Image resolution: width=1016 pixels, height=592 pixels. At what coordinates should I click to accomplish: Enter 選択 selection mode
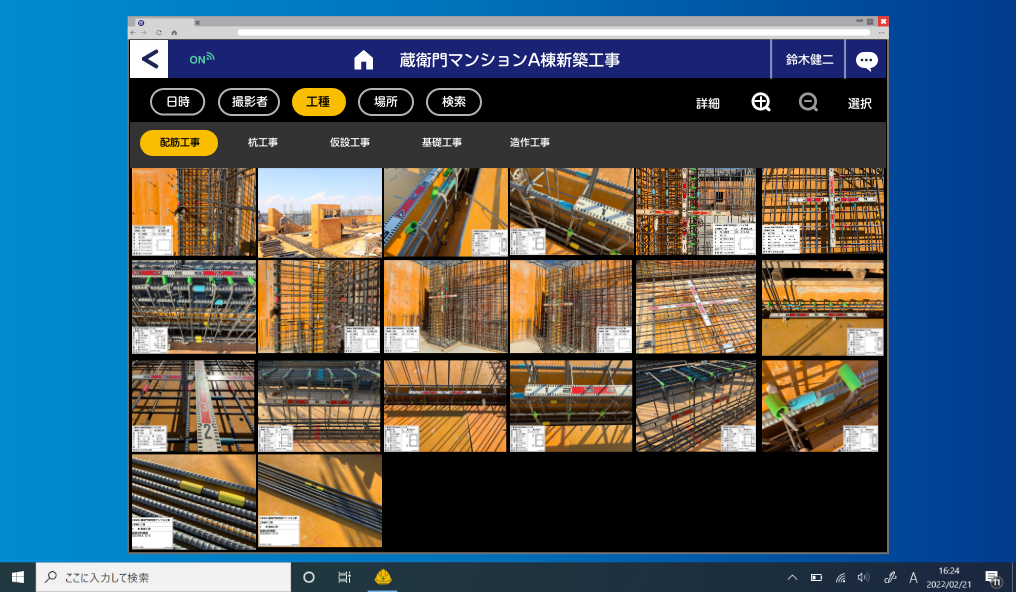tap(859, 103)
